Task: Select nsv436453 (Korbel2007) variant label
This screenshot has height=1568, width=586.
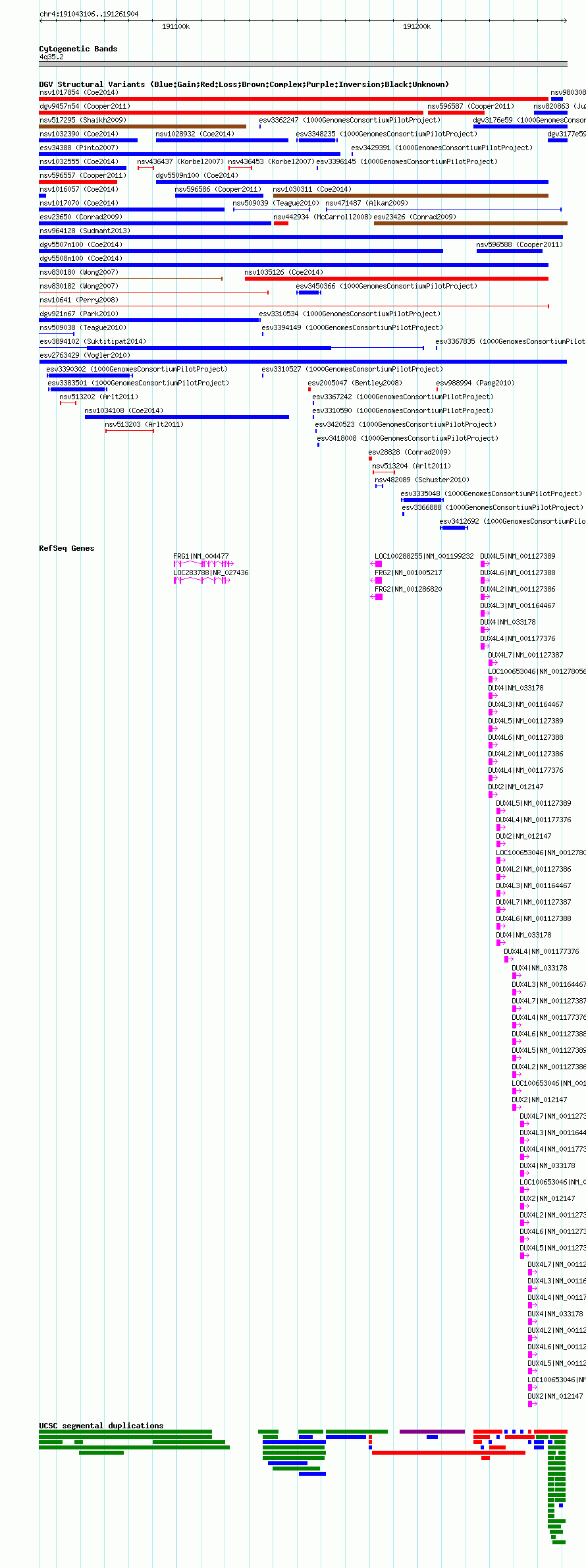Action: click(x=271, y=161)
